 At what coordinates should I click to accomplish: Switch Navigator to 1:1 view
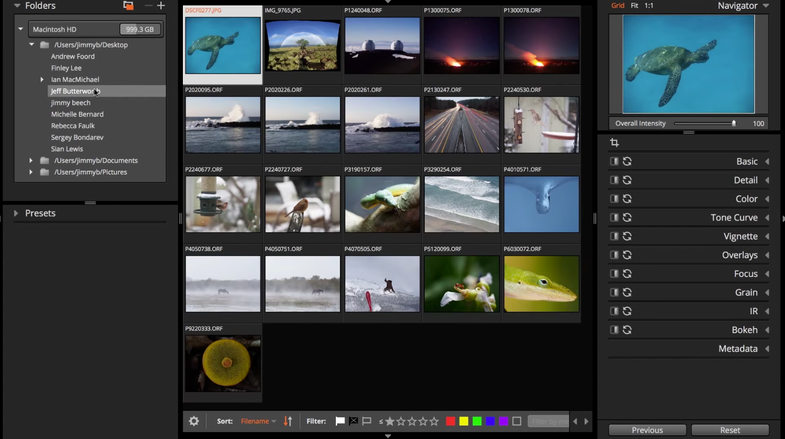click(649, 6)
